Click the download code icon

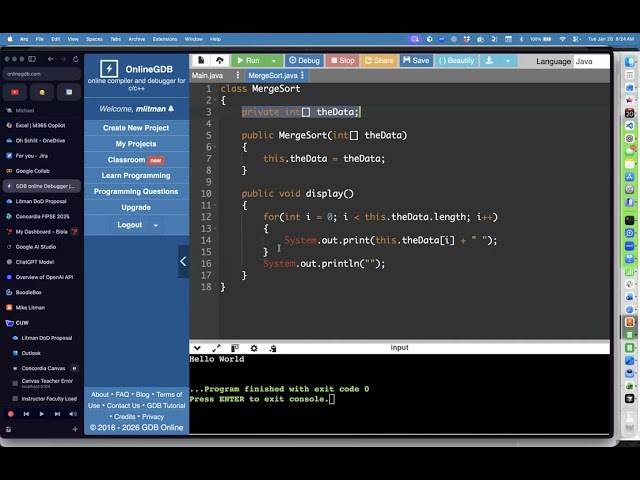click(489, 60)
